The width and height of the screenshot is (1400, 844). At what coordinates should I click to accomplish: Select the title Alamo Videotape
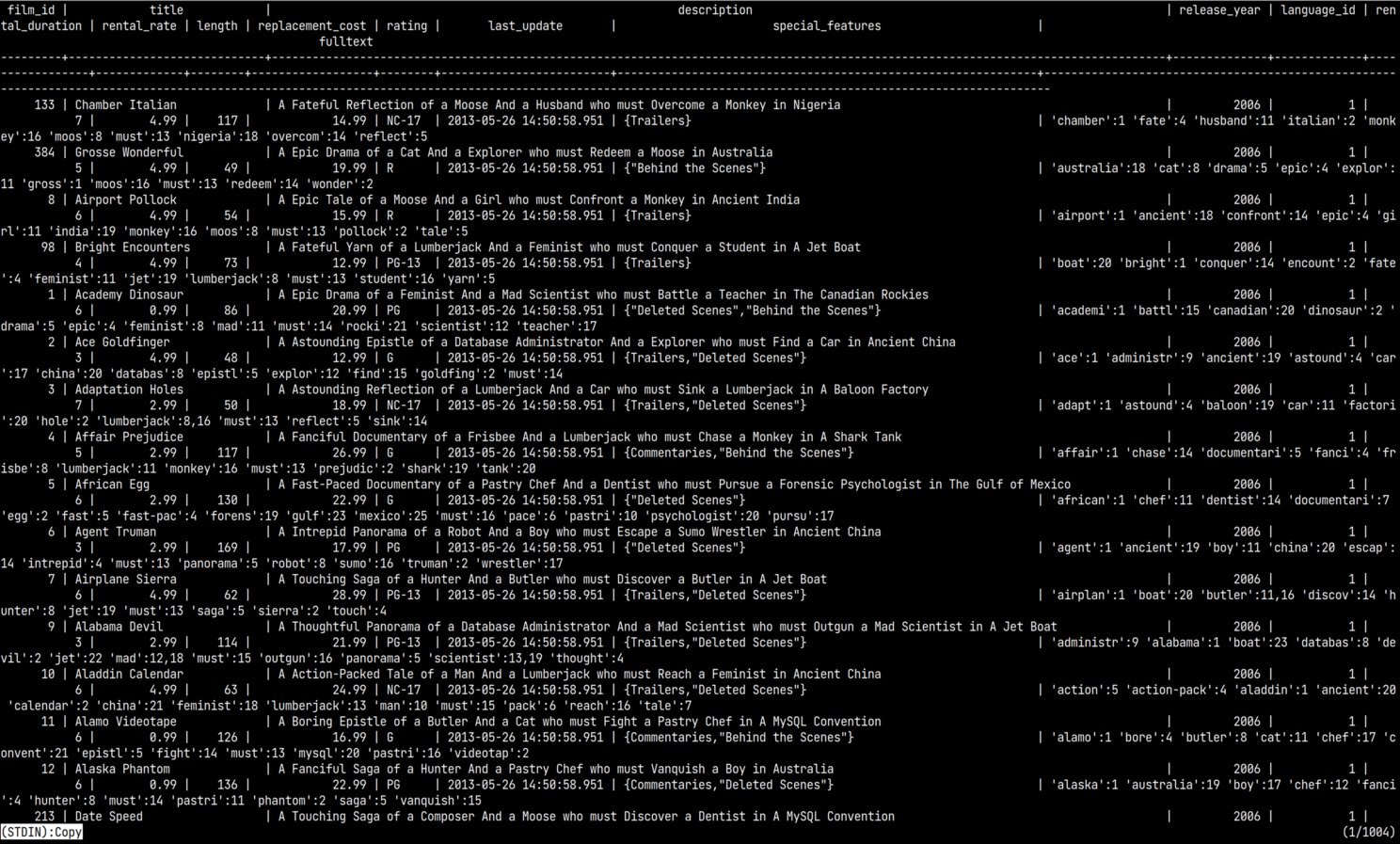[126, 722]
